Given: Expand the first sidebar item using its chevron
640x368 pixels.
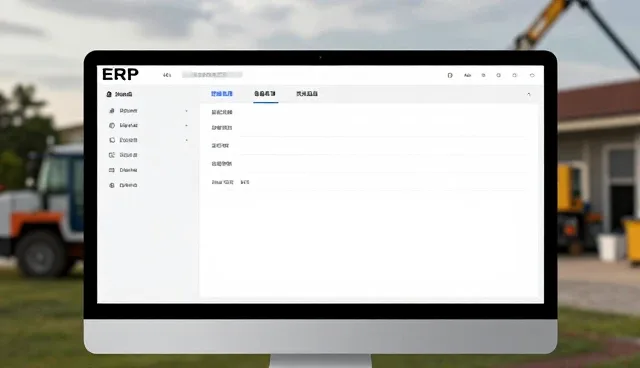Looking at the screenshot, I should click(x=187, y=111).
